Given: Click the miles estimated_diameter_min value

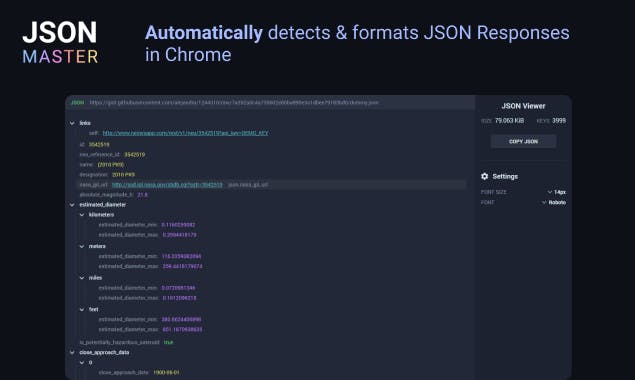Looking at the screenshot, I should pyautogui.click(x=178, y=288).
